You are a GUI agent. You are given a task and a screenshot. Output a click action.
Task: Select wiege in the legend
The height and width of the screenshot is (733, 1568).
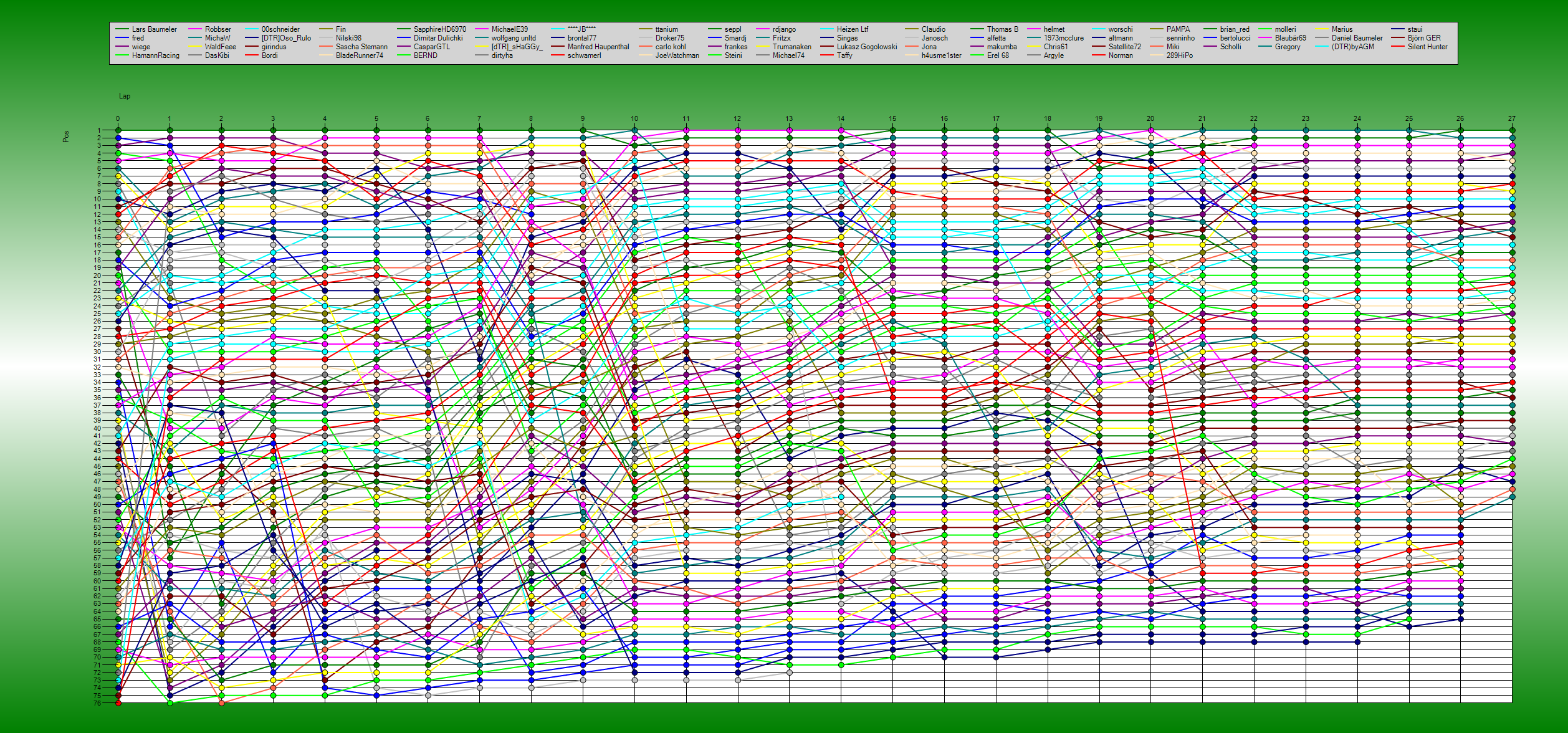(x=141, y=47)
